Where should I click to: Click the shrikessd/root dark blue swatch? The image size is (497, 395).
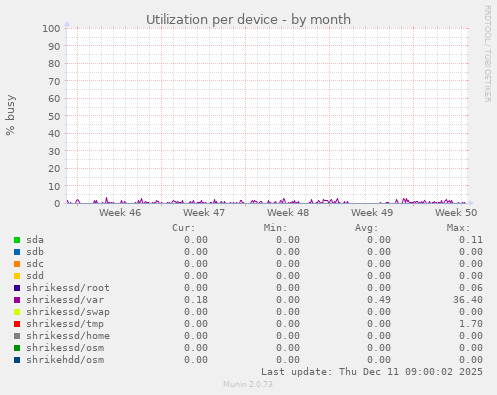pyautogui.click(x=17, y=288)
